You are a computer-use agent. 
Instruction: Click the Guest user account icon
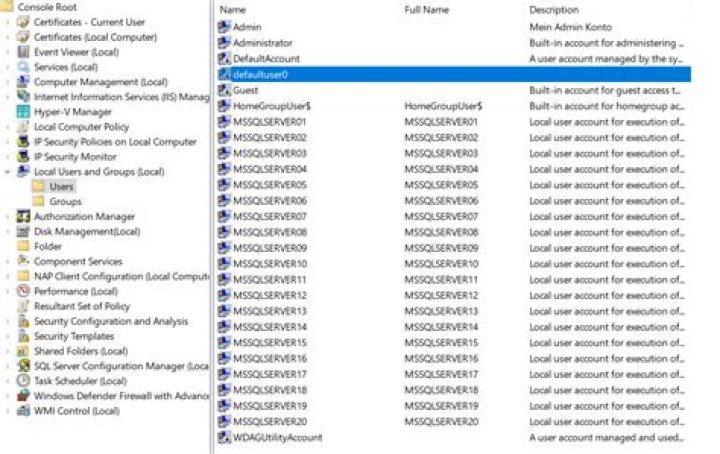tap(224, 90)
